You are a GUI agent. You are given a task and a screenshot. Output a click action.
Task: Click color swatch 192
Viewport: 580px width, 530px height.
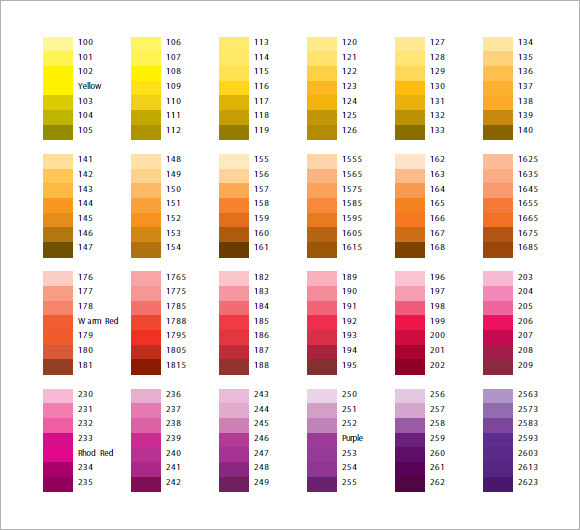pyautogui.click(x=322, y=322)
